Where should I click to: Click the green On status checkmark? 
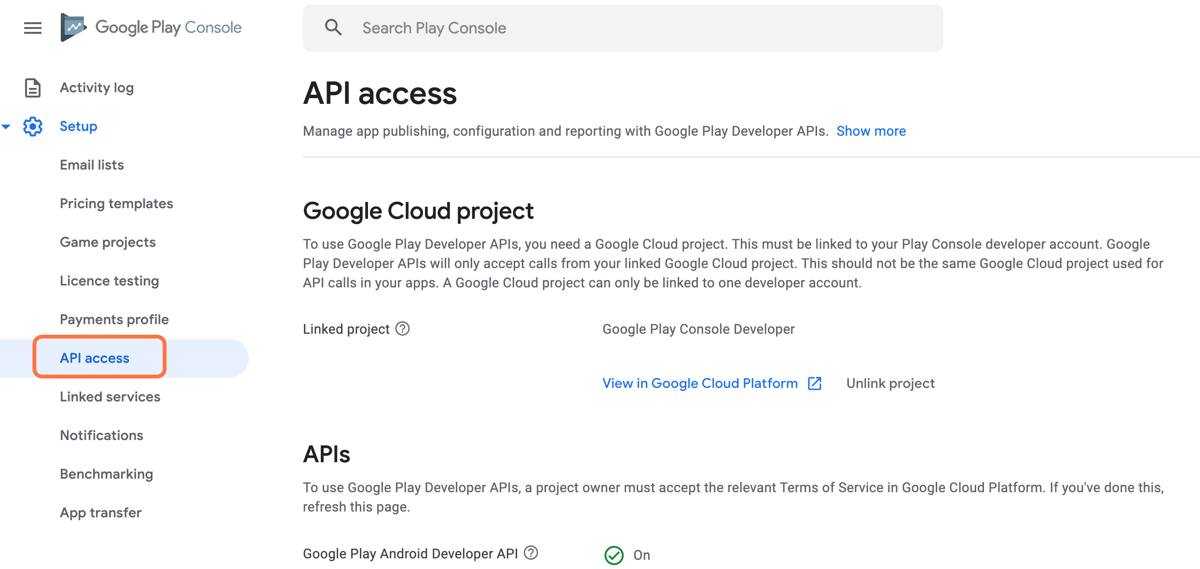click(x=614, y=555)
